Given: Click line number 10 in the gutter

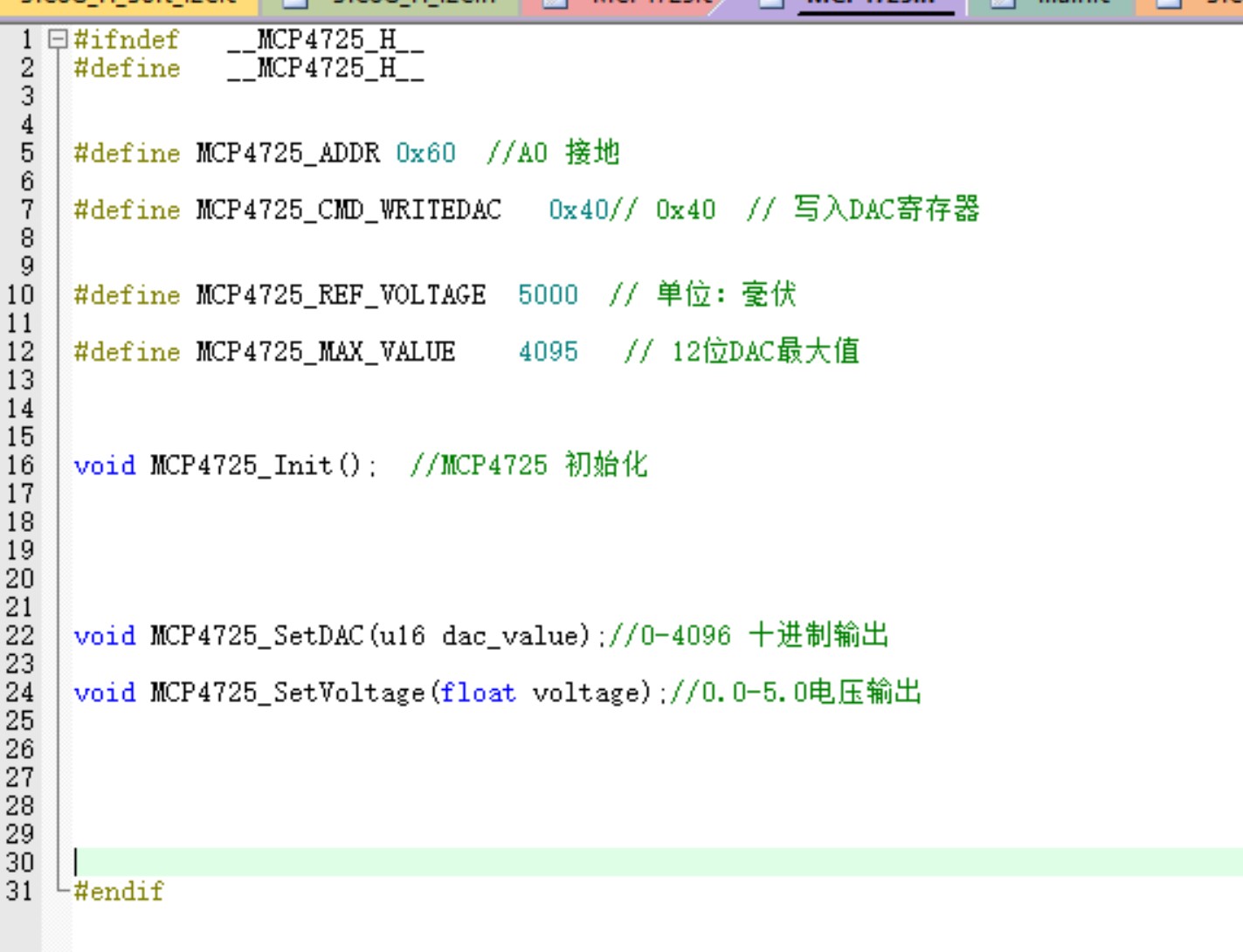Looking at the screenshot, I should [x=20, y=295].
